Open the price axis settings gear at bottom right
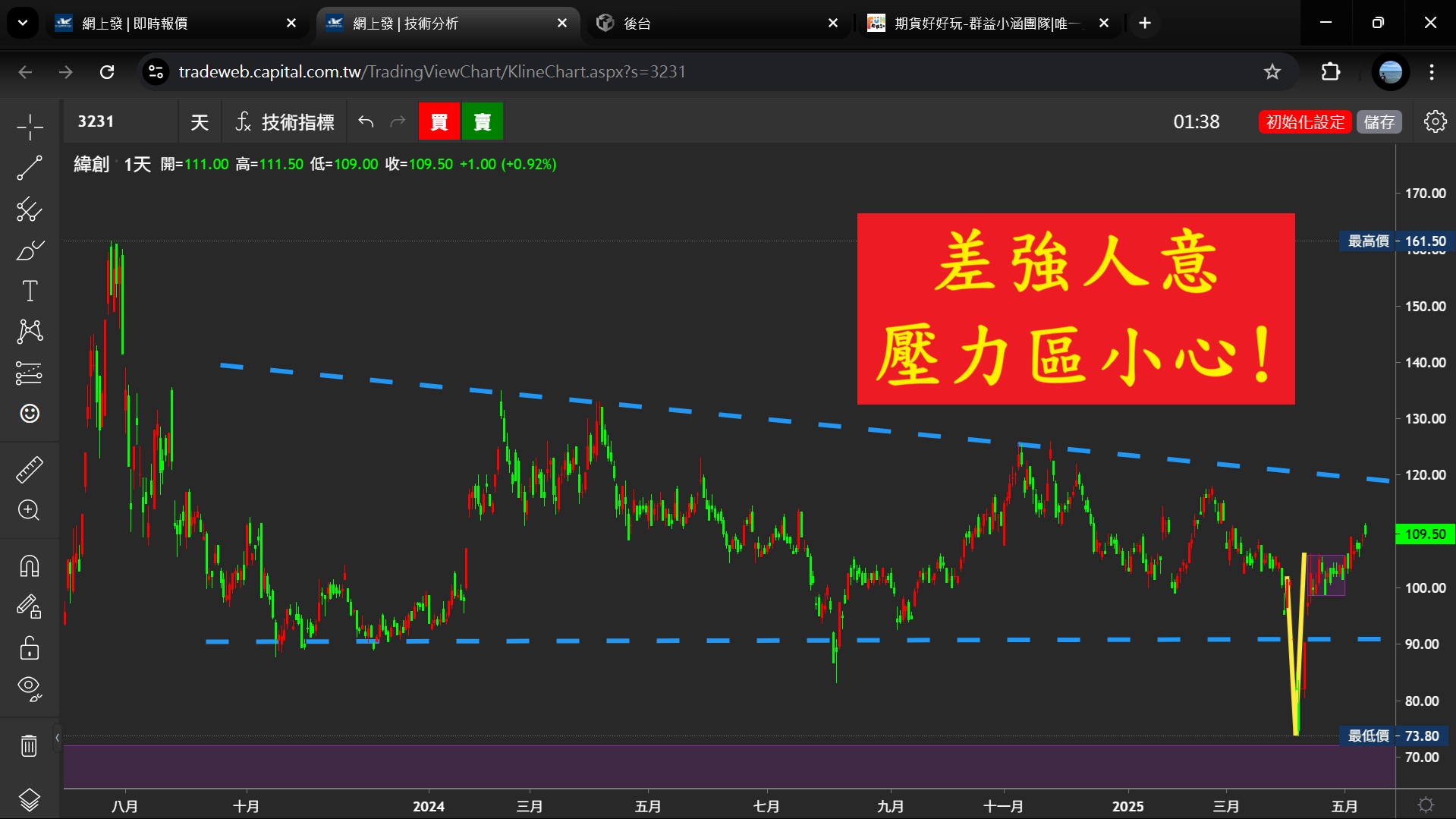Viewport: 1456px width, 819px height. 1426,805
